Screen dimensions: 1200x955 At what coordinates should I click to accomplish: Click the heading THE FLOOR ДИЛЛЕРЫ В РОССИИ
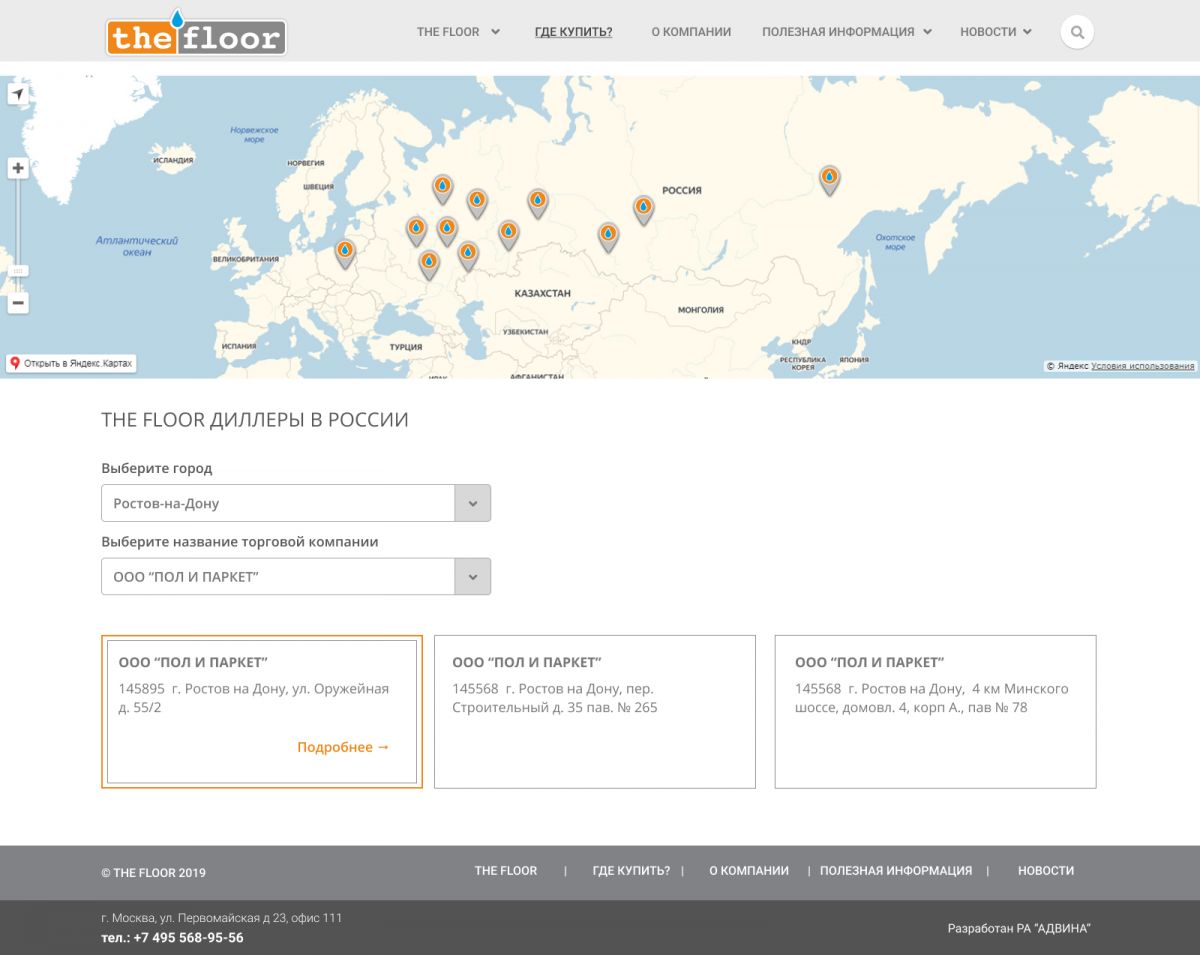coord(255,420)
